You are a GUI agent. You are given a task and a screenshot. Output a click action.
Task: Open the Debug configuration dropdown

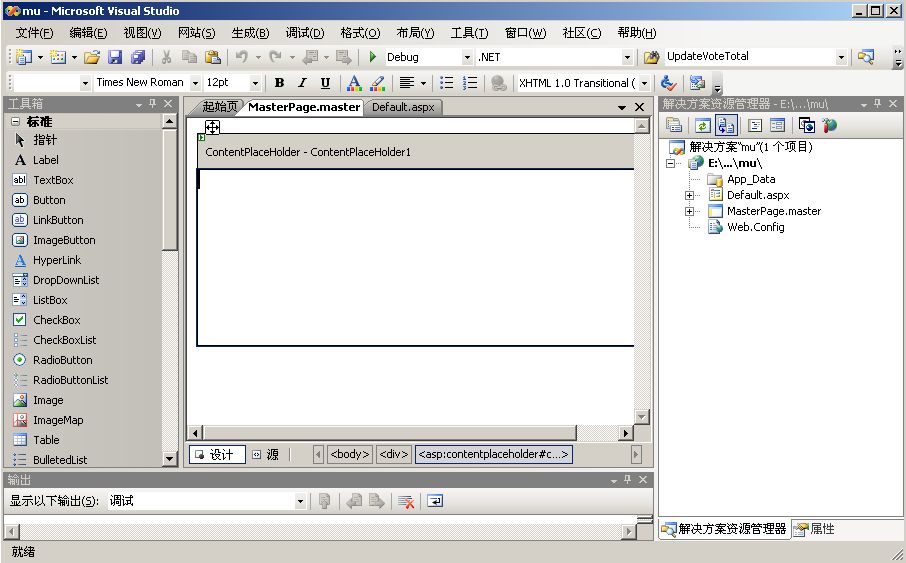point(467,57)
